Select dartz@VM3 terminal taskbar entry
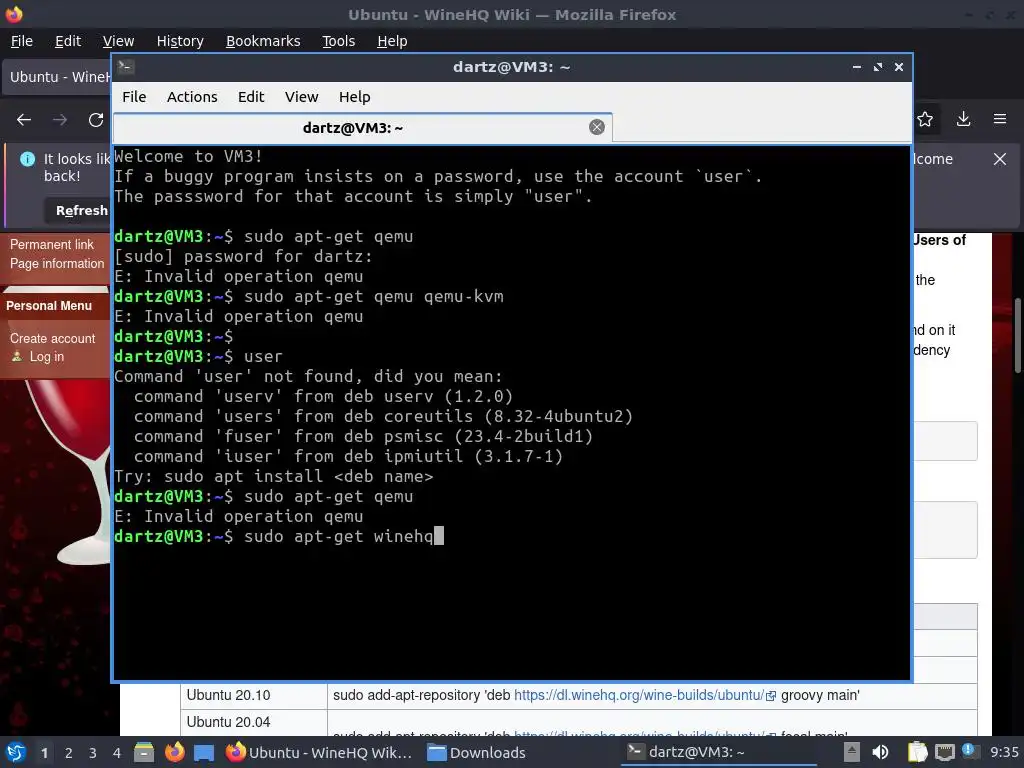1024x768 pixels. (x=718, y=752)
